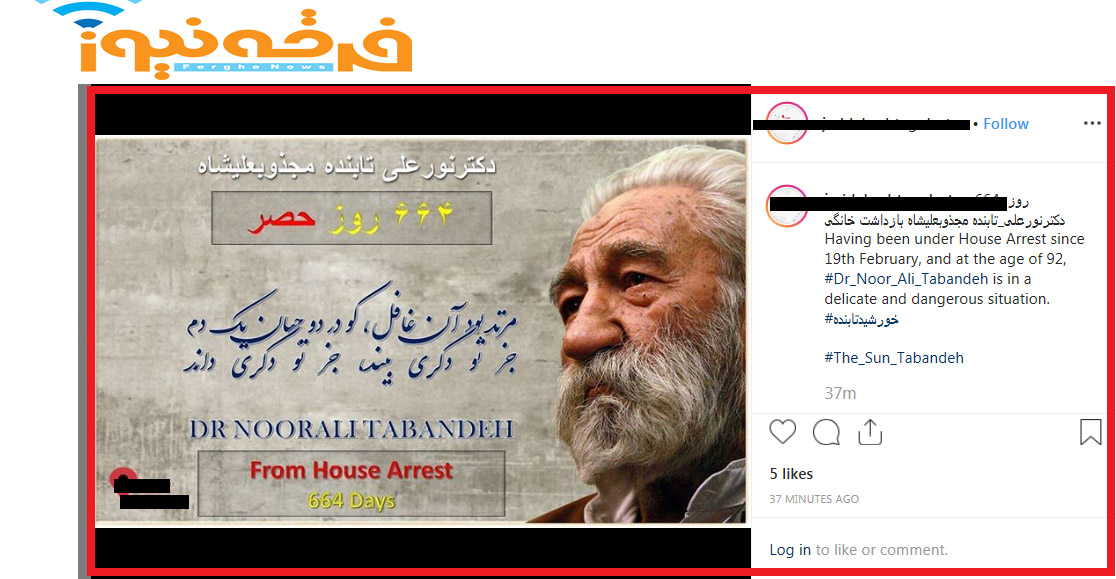Open the #The_Sun_Tabandeh hashtag
Screen dimensions: 1116x579
point(894,358)
